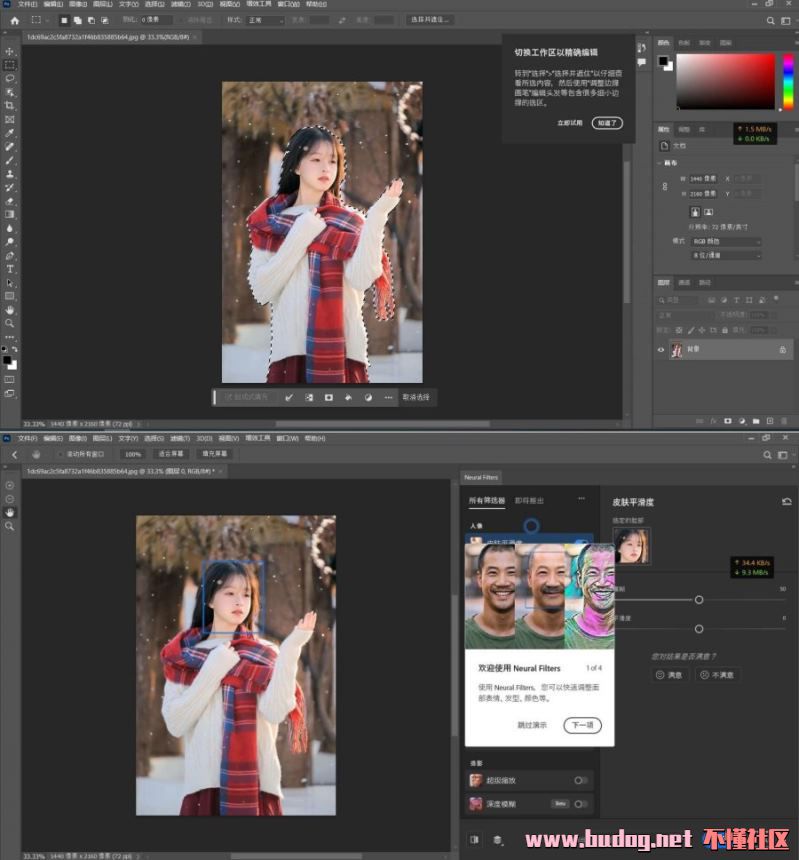Click the fx layer style icon
This screenshot has height=860, width=799.
point(713,421)
